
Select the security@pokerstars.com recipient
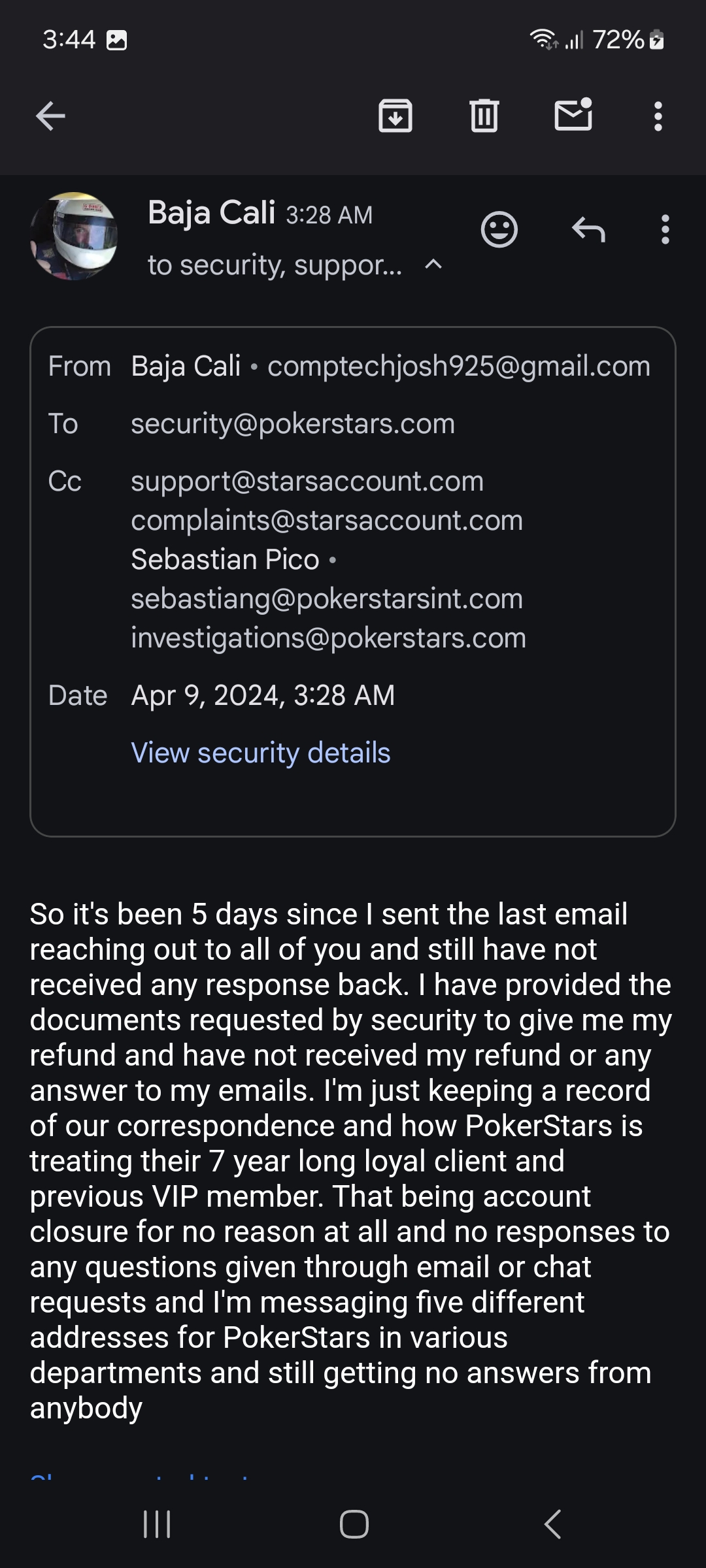[293, 423]
